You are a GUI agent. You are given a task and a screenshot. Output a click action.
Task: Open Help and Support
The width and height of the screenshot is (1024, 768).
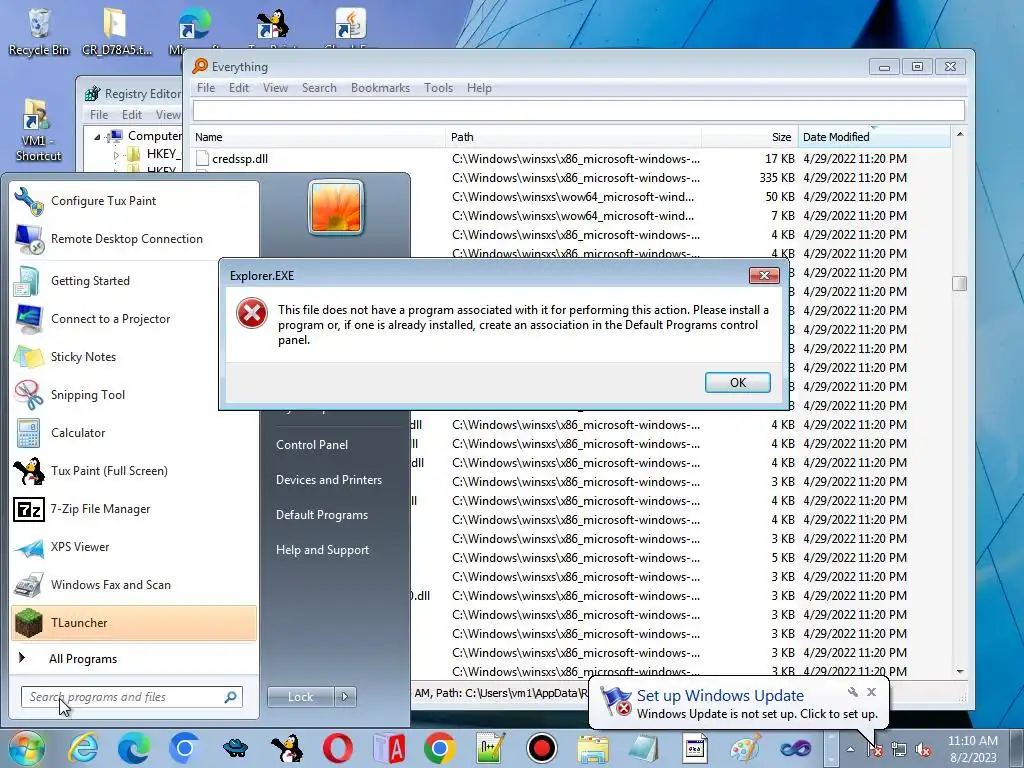tap(323, 551)
